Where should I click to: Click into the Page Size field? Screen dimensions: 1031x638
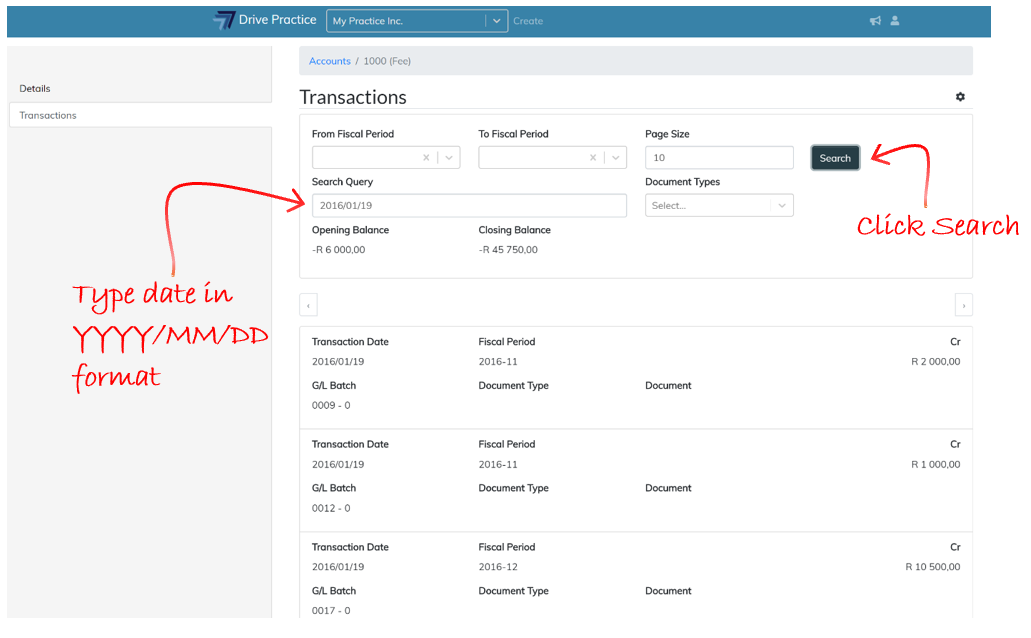click(718, 158)
